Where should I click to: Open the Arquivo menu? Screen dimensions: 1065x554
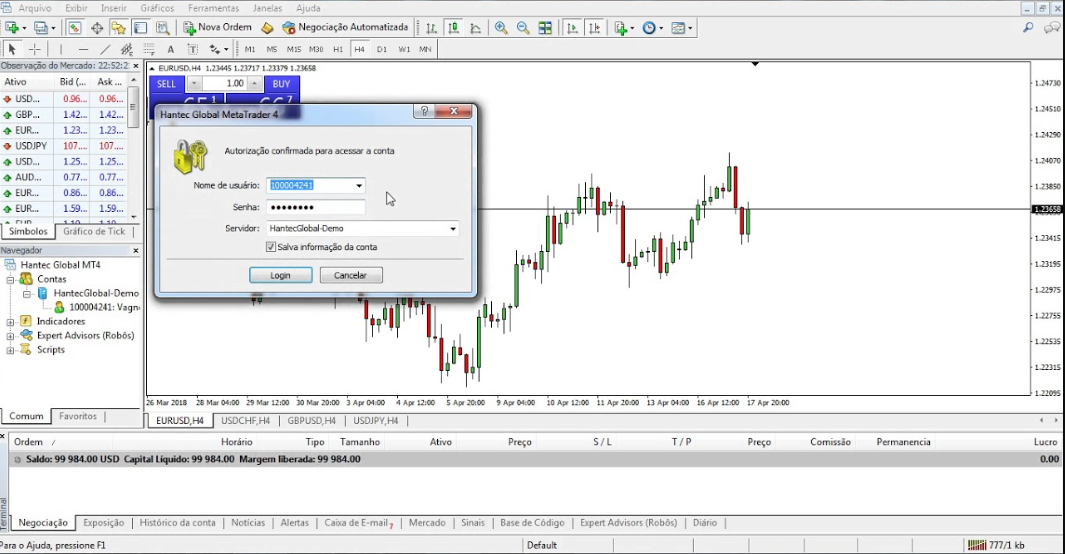pyautogui.click(x=34, y=8)
